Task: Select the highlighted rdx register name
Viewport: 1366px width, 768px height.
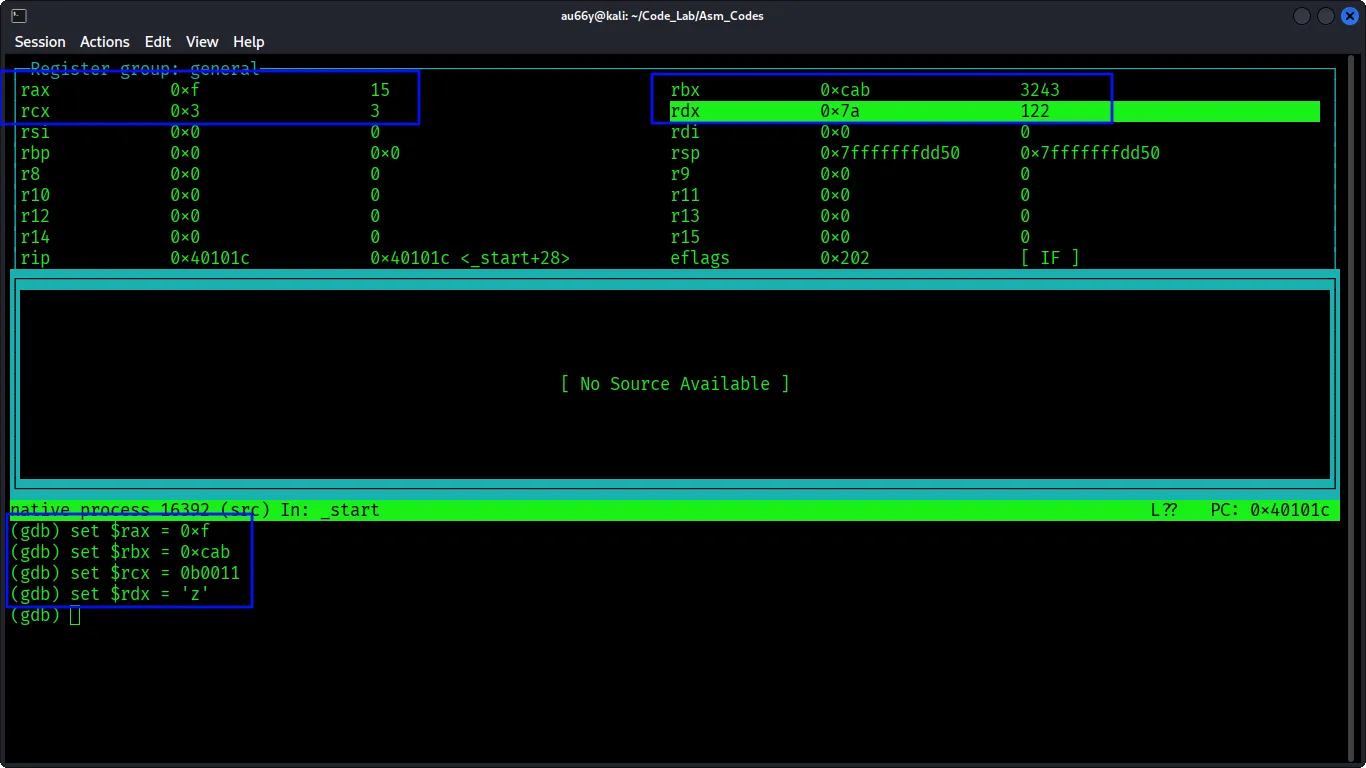Action: (x=685, y=111)
